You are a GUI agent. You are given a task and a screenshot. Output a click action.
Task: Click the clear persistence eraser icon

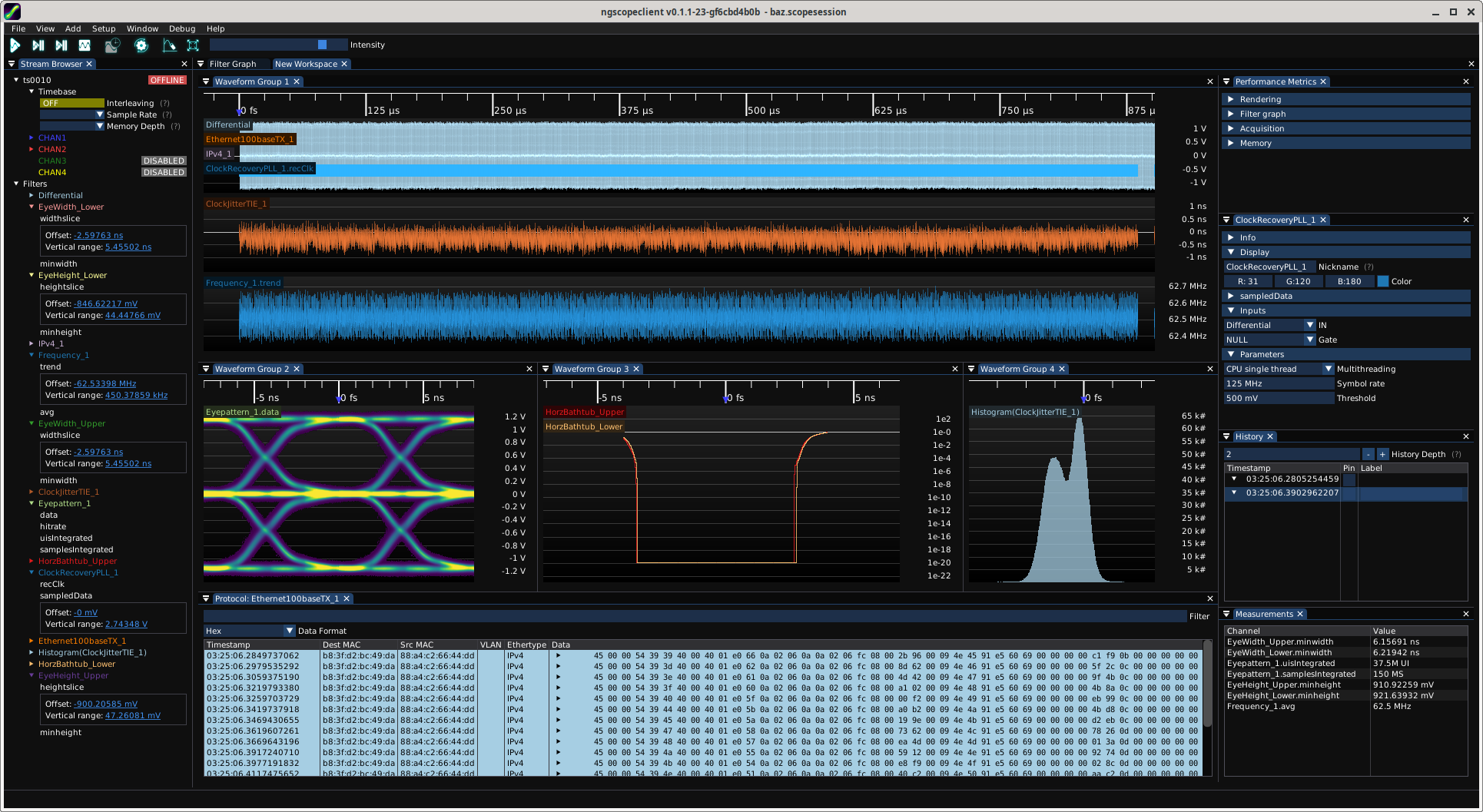tap(169, 45)
